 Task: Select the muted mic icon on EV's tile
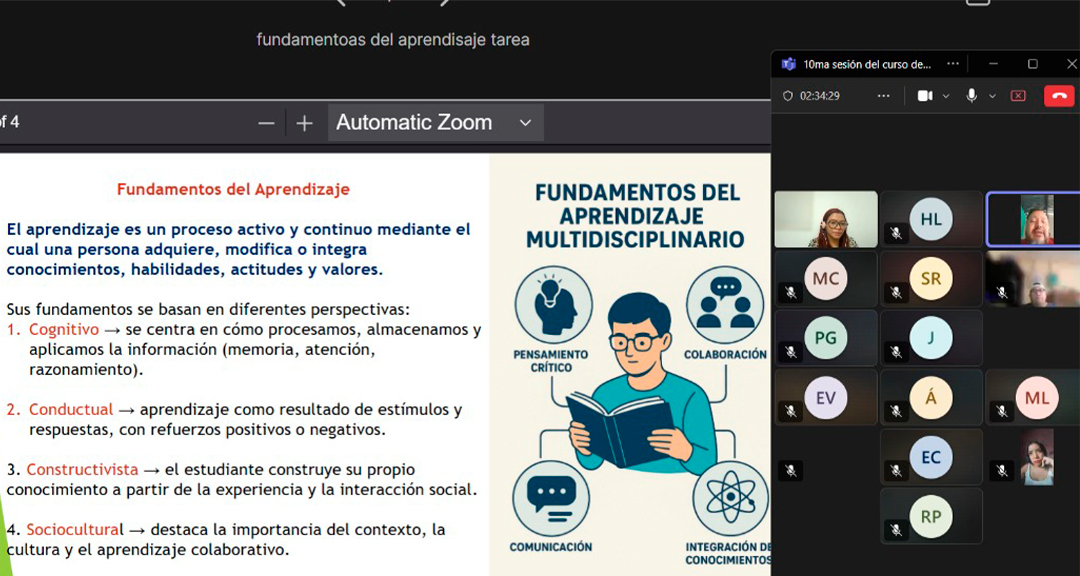(791, 411)
